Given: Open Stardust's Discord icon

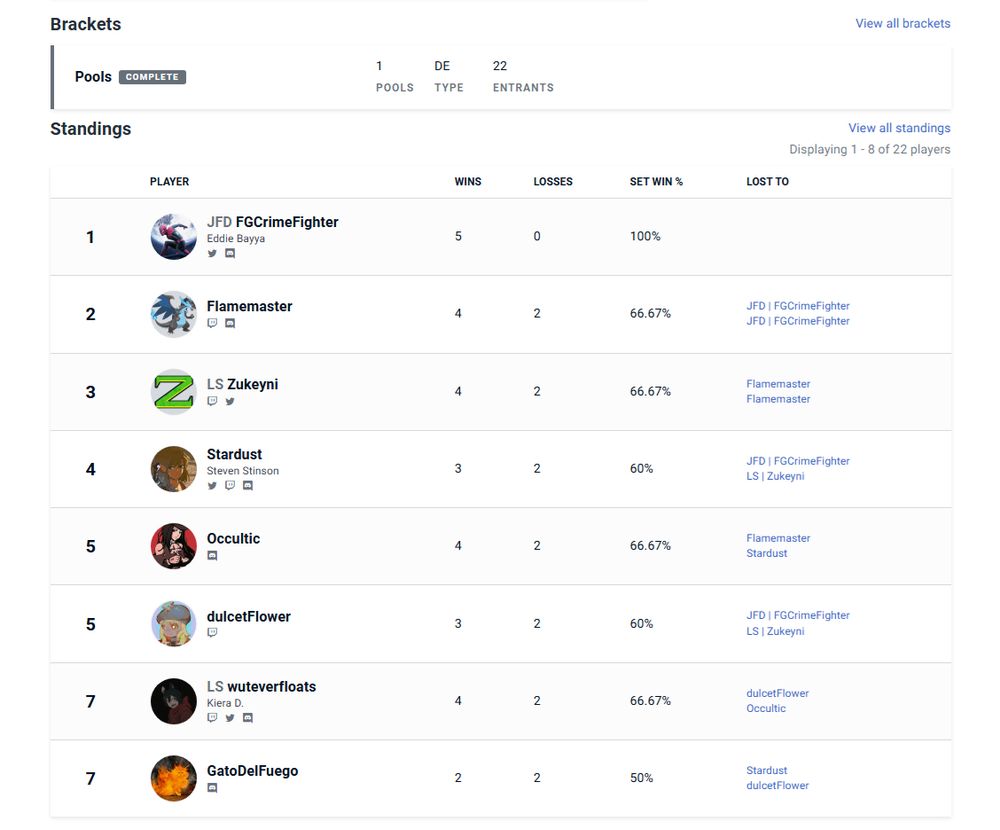Looking at the screenshot, I should [248, 486].
